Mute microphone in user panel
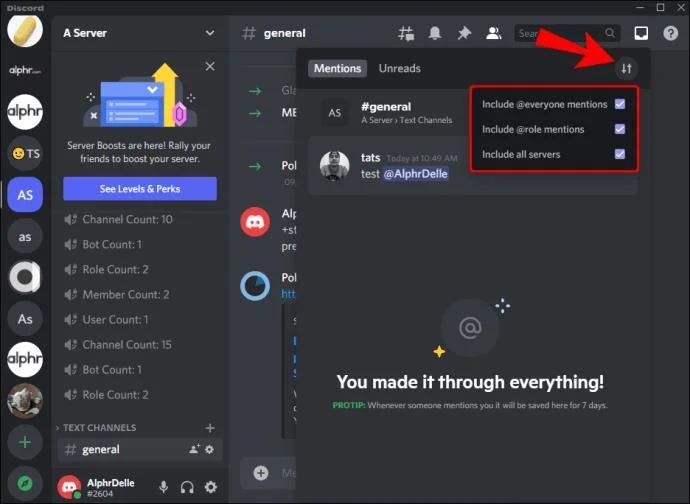The height and width of the screenshot is (504, 690). (163, 487)
